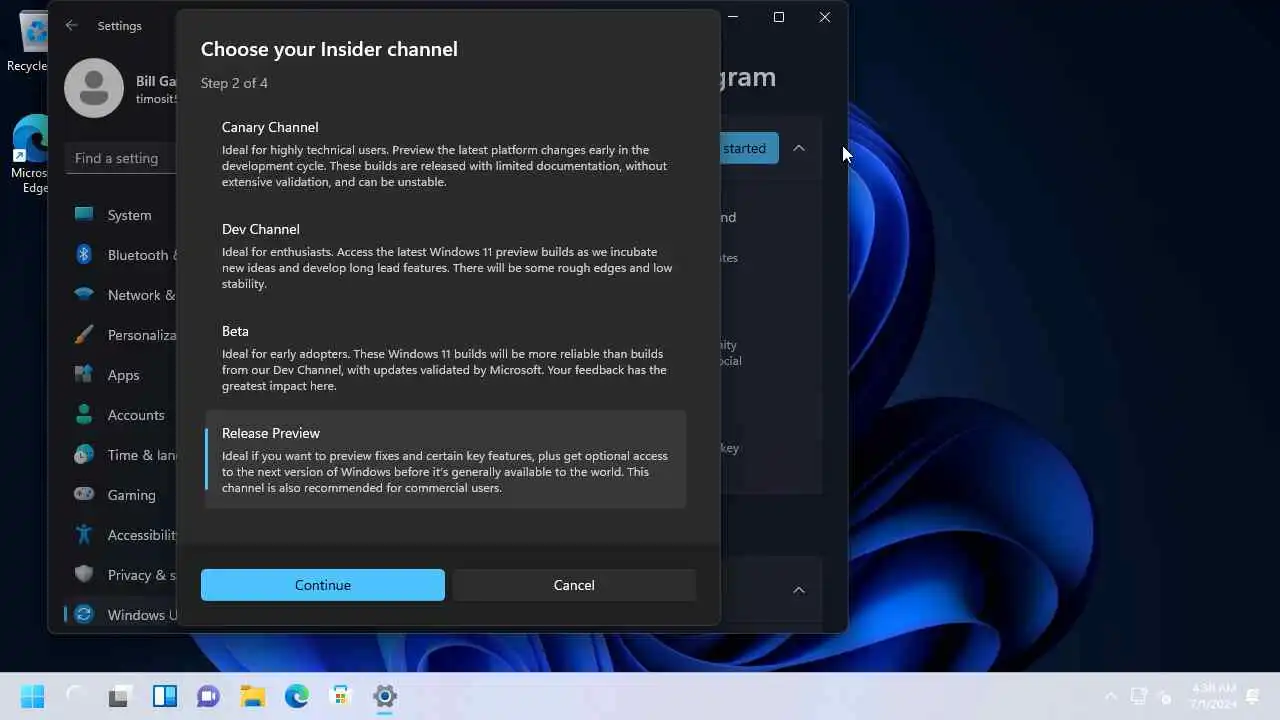Select the Microsoft Edge desktop shortcut
The width and height of the screenshot is (1280, 720).
click(x=30, y=155)
